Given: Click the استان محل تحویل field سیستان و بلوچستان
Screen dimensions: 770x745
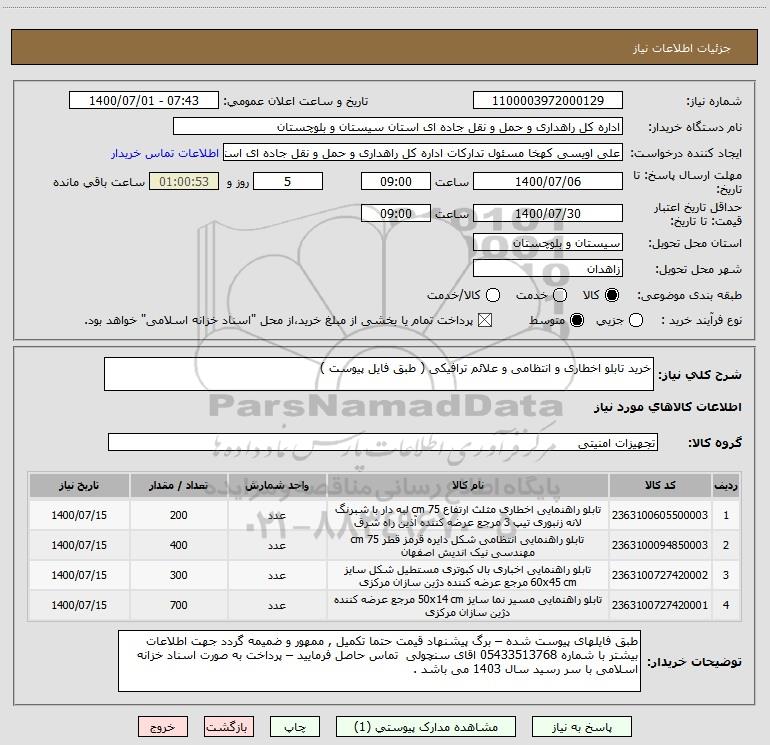Looking at the screenshot, I should click(548, 243).
